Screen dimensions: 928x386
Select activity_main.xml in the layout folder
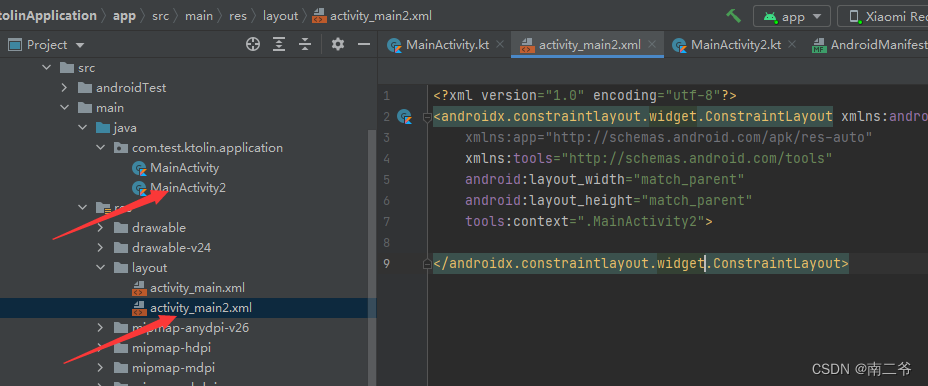(188, 288)
